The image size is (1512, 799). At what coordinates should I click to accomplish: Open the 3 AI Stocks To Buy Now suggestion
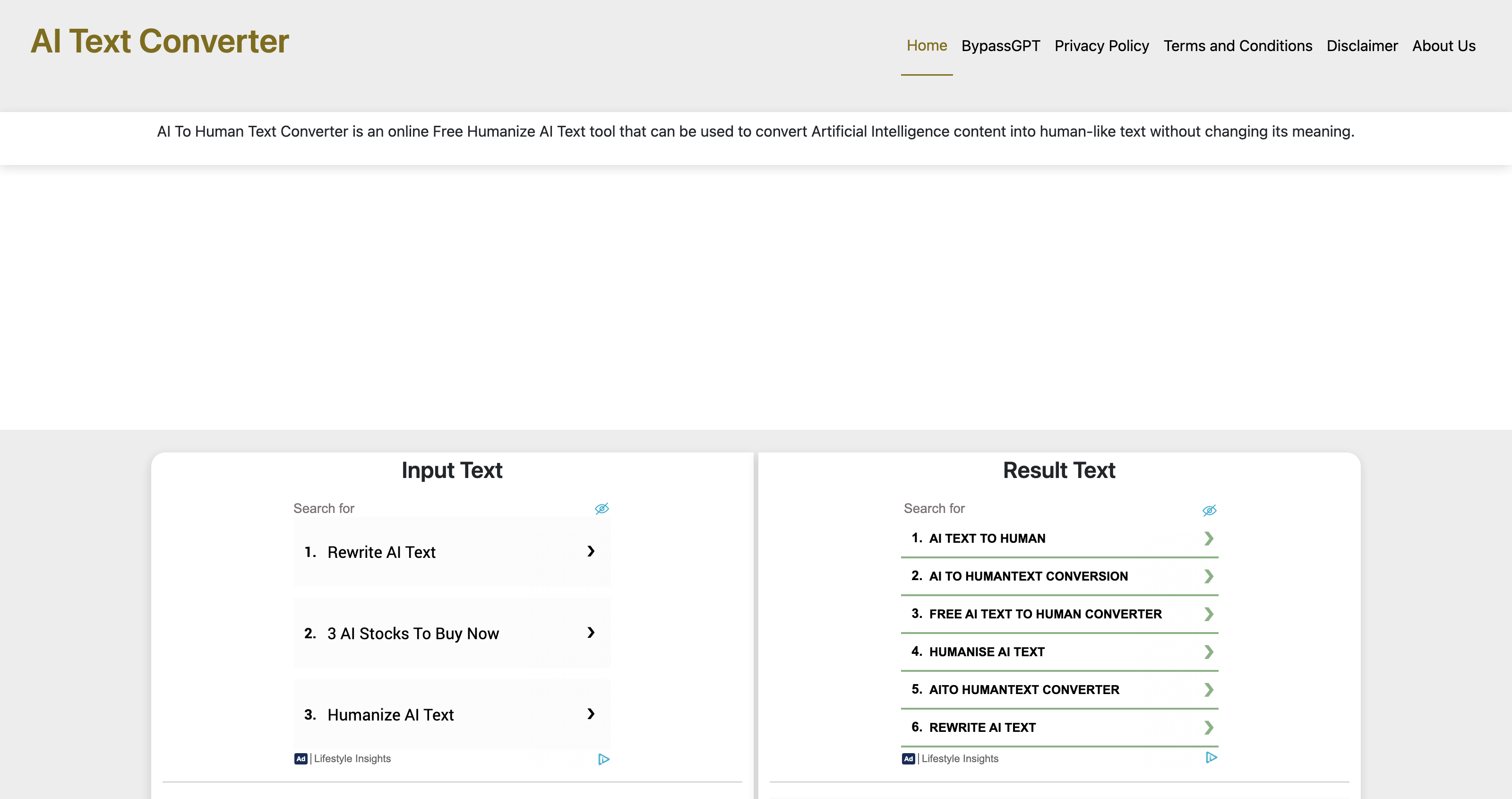452,633
